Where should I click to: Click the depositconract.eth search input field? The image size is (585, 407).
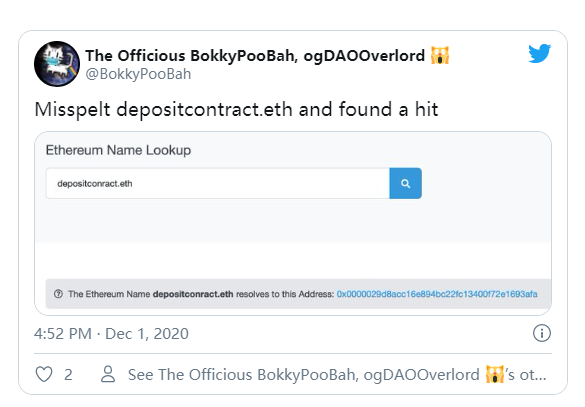pyautogui.click(x=218, y=183)
